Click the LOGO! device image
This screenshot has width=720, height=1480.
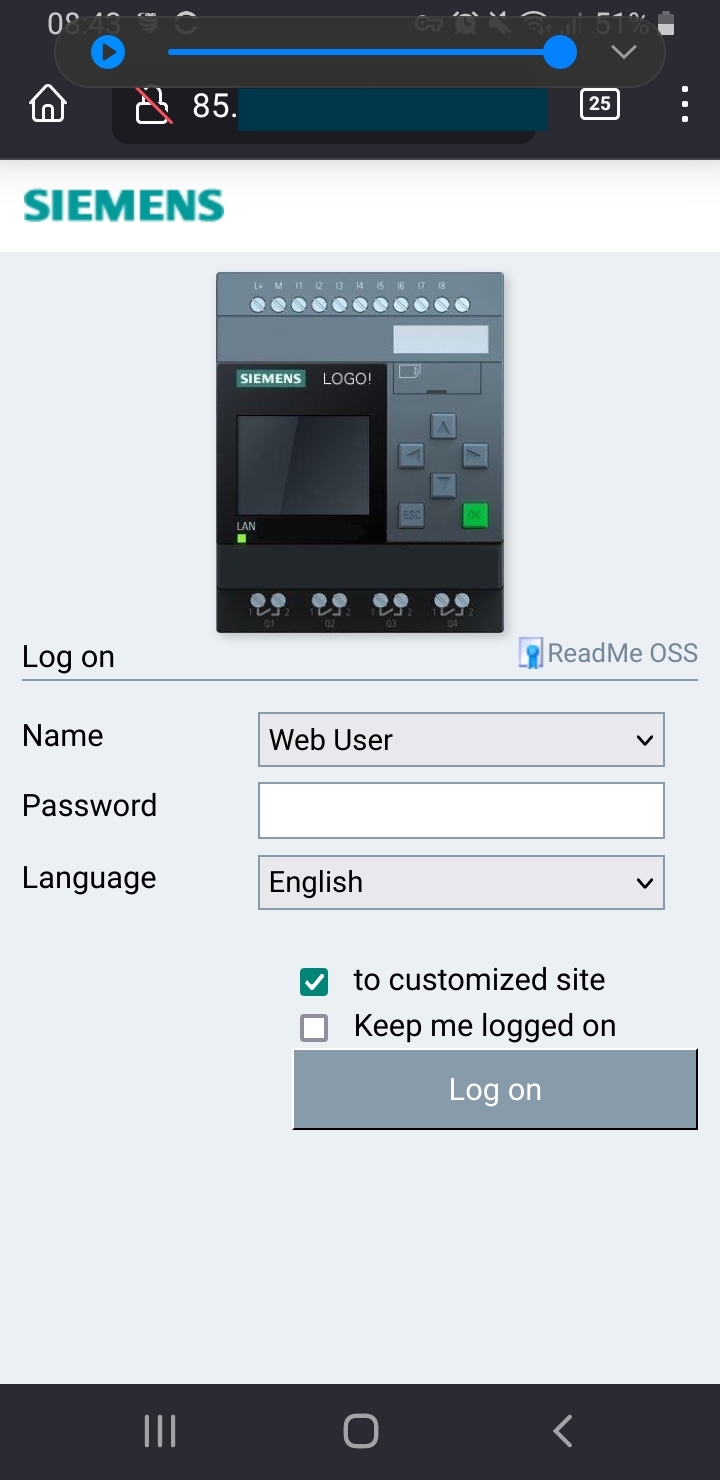point(360,452)
